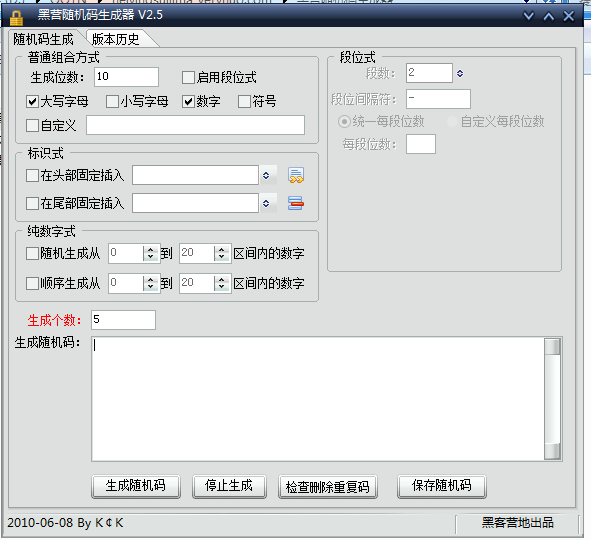Click the add header list icon
Viewport: 591px width, 540px height.
tap(296, 175)
